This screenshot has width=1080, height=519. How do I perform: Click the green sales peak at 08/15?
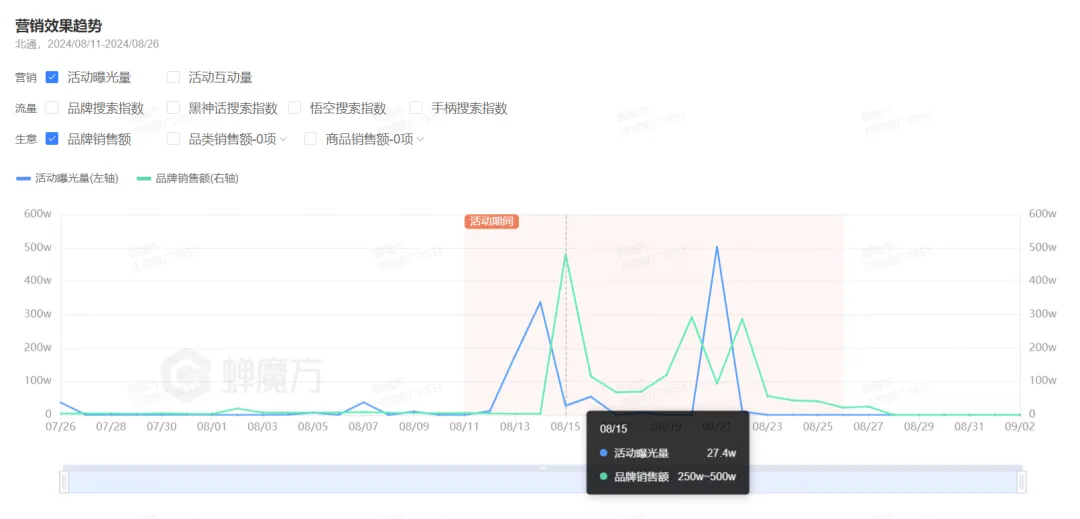(x=566, y=254)
